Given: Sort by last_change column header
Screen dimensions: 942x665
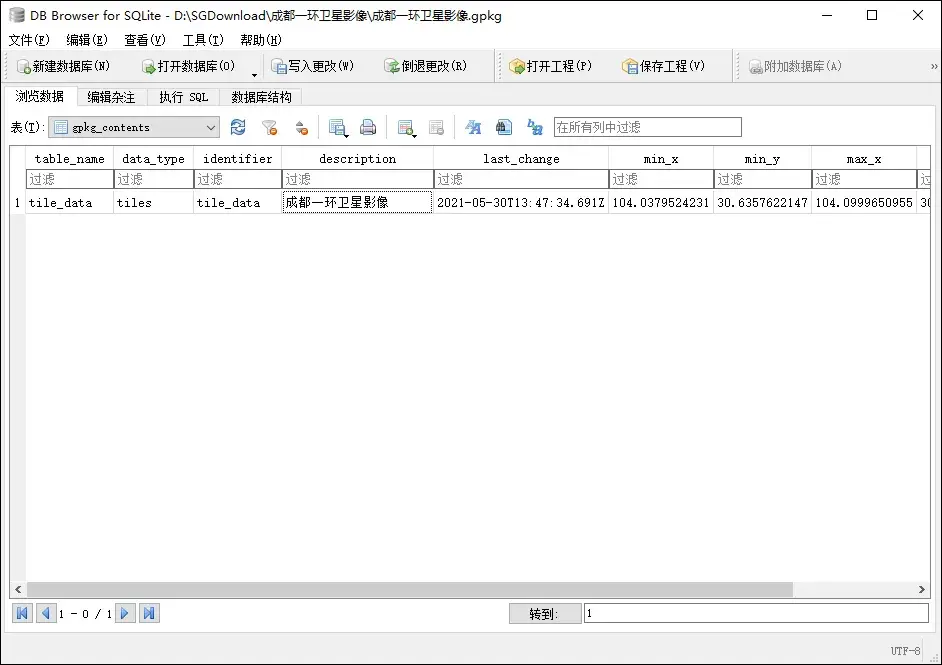Looking at the screenshot, I should pyautogui.click(x=521, y=159).
